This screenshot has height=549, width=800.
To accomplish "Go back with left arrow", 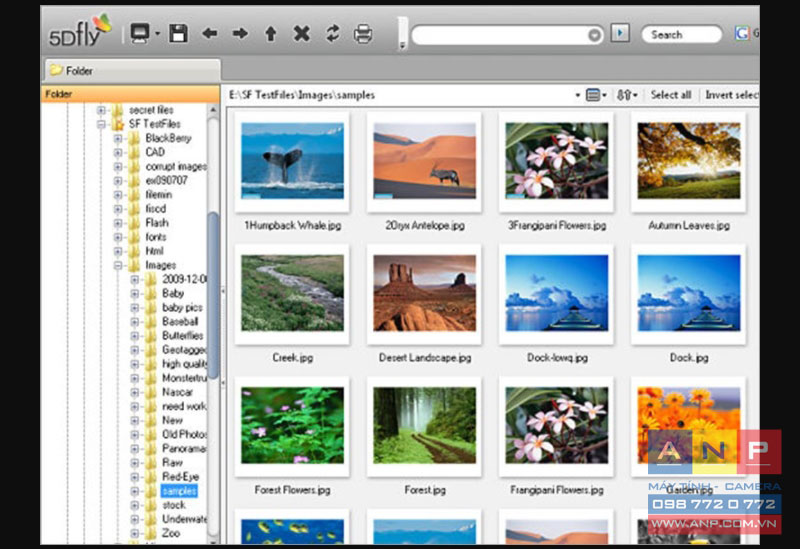I will [209, 34].
